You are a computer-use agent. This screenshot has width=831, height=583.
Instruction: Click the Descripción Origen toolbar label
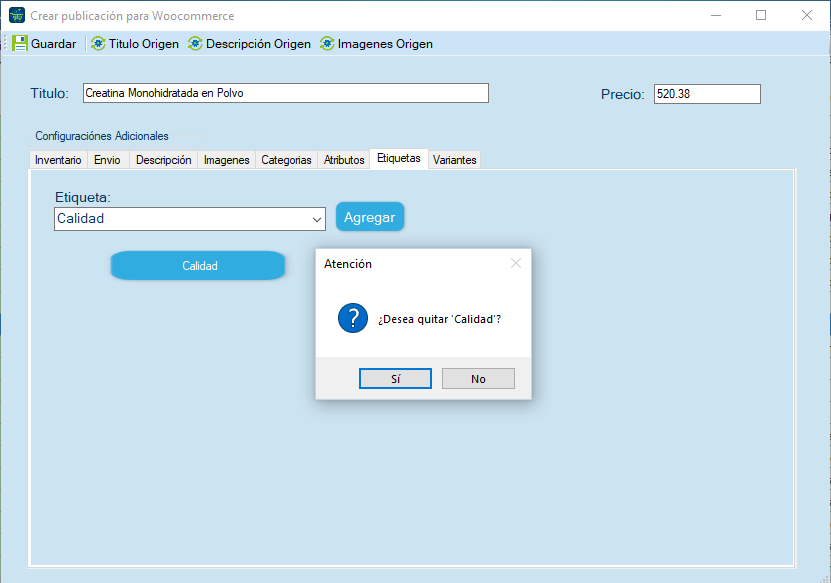[x=258, y=44]
